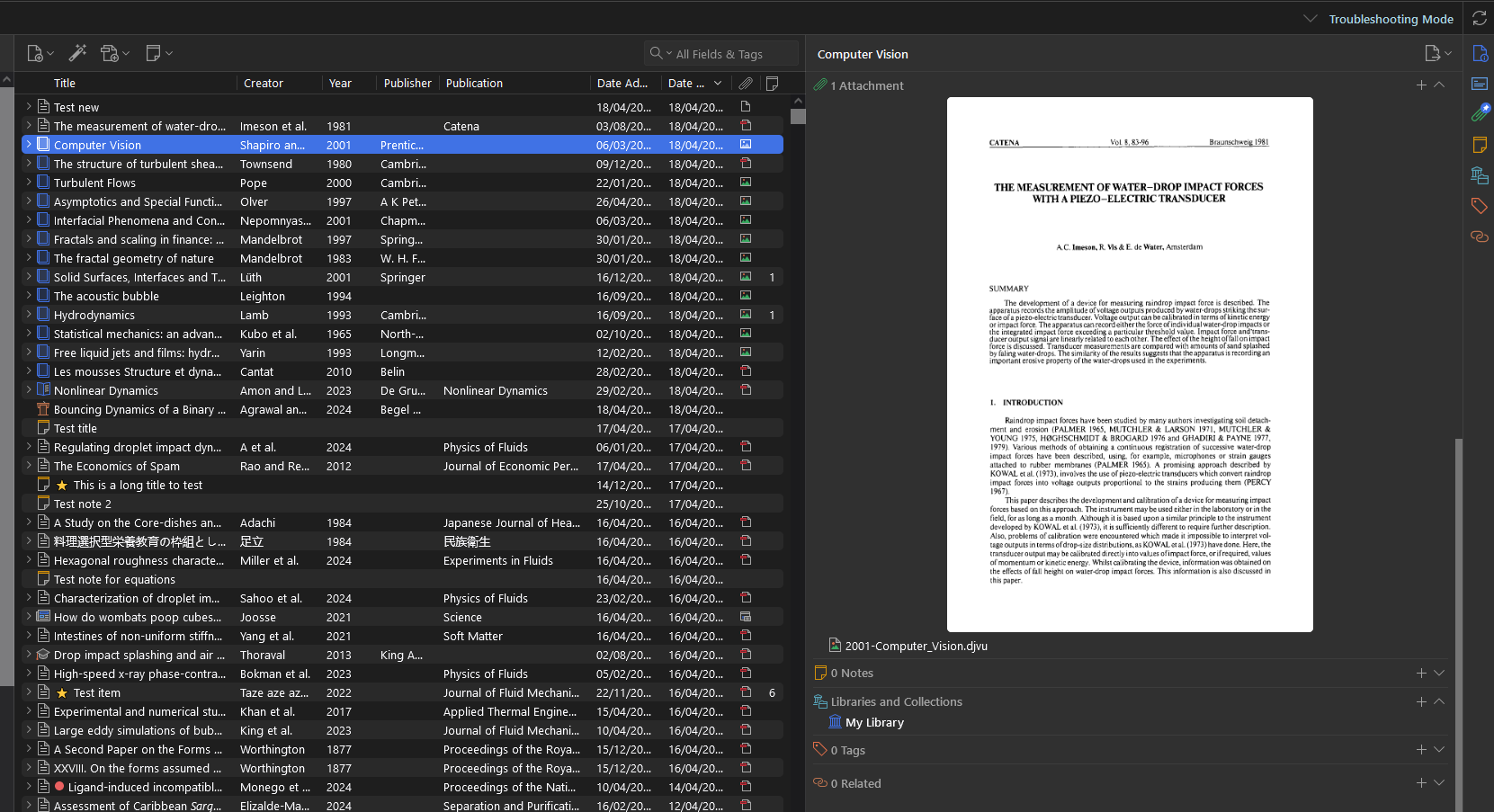This screenshot has height=812, width=1494.
Task: Select the 'The acoustic bubble' item
Action: [x=402, y=296]
